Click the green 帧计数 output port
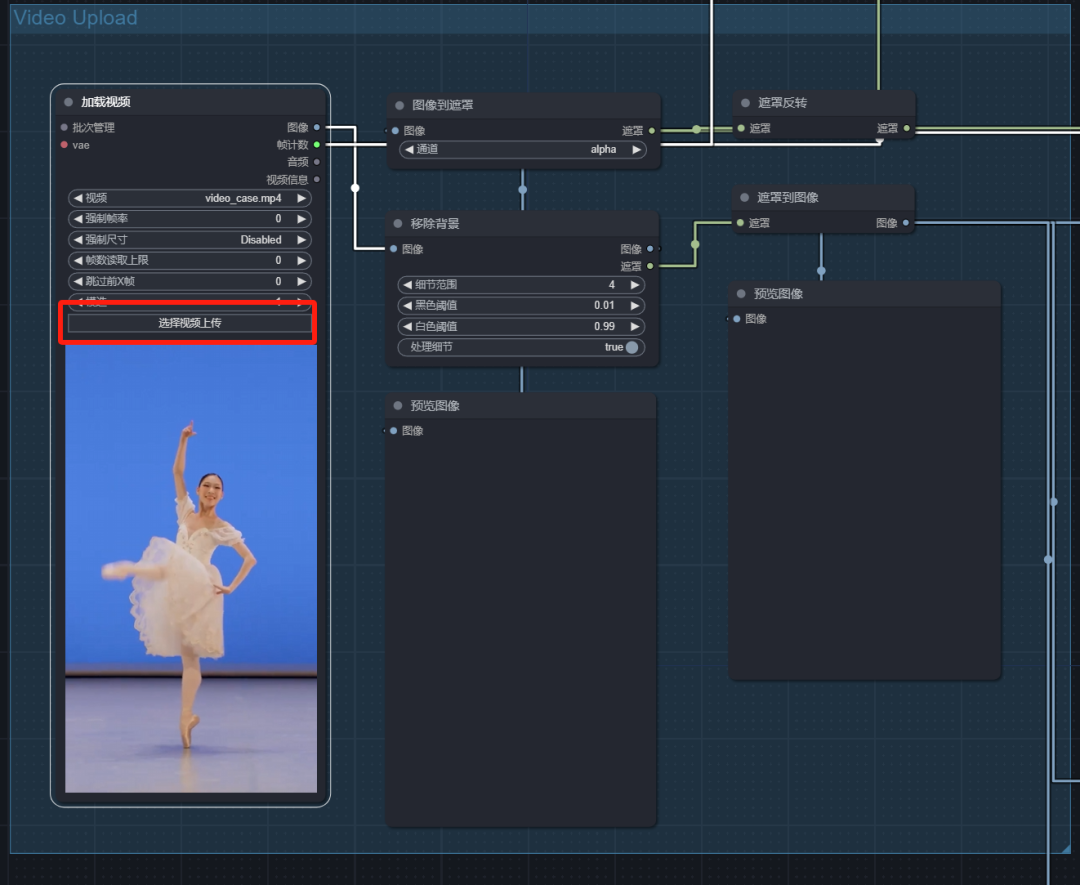 [x=317, y=145]
